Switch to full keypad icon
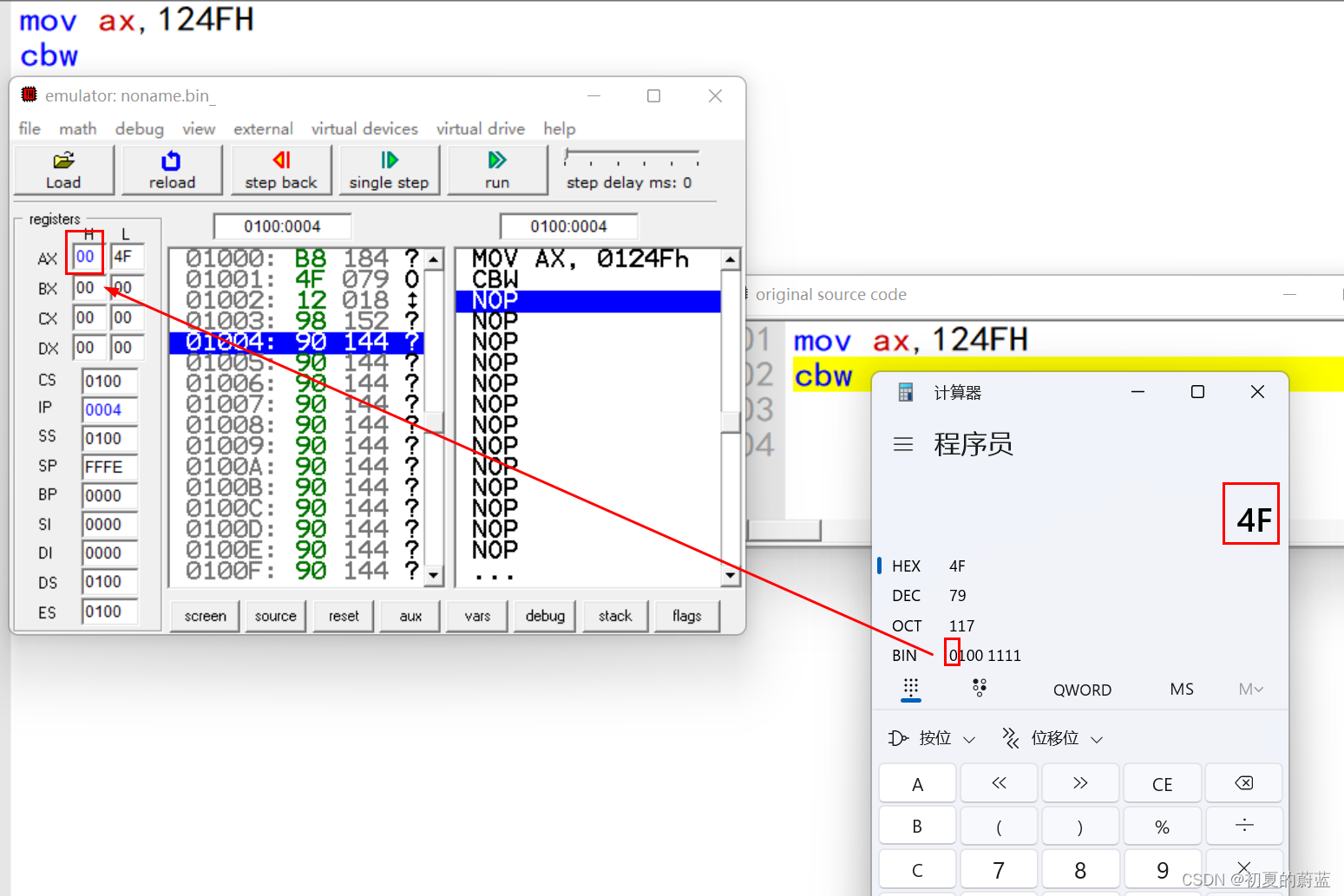This screenshot has height=896, width=1344. coord(910,689)
